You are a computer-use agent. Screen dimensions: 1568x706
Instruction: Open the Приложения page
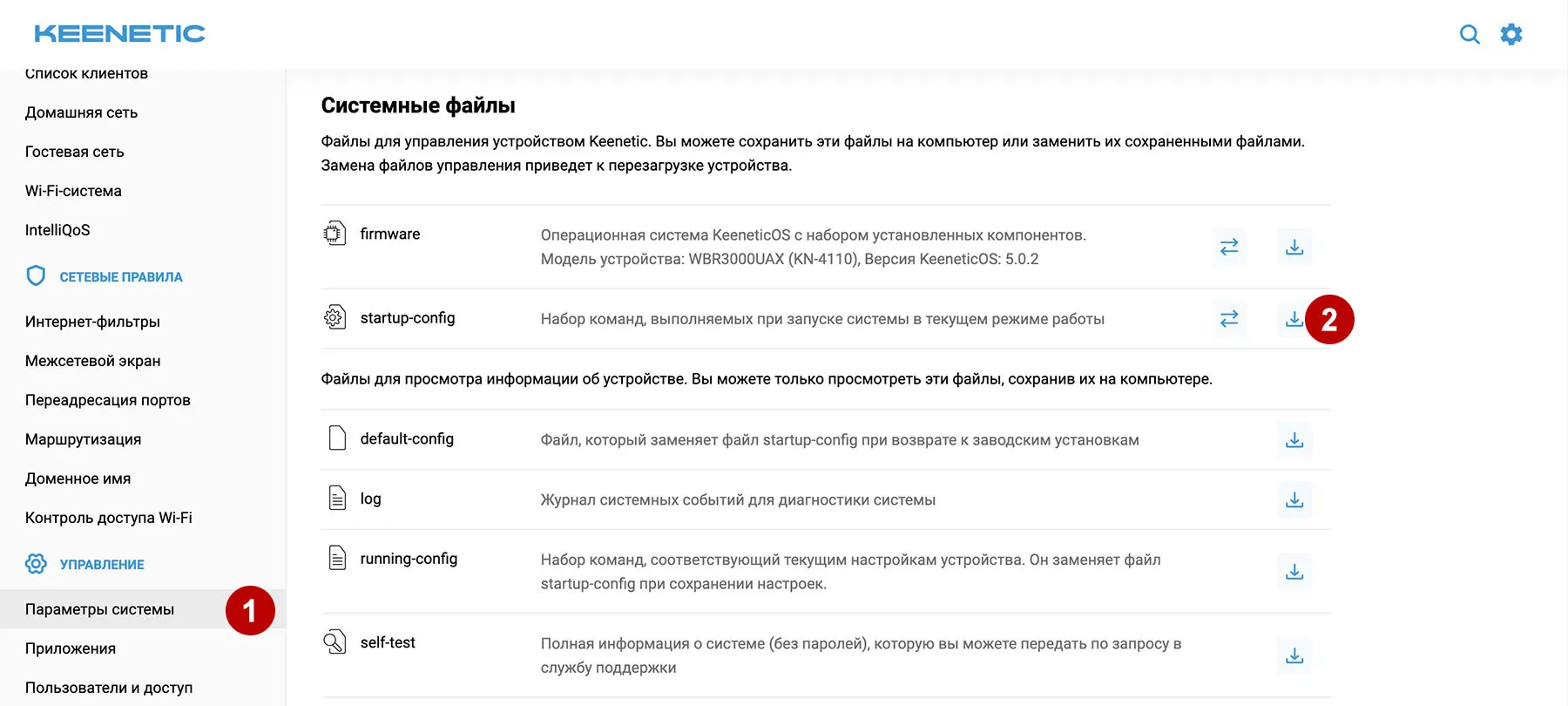pyautogui.click(x=70, y=648)
